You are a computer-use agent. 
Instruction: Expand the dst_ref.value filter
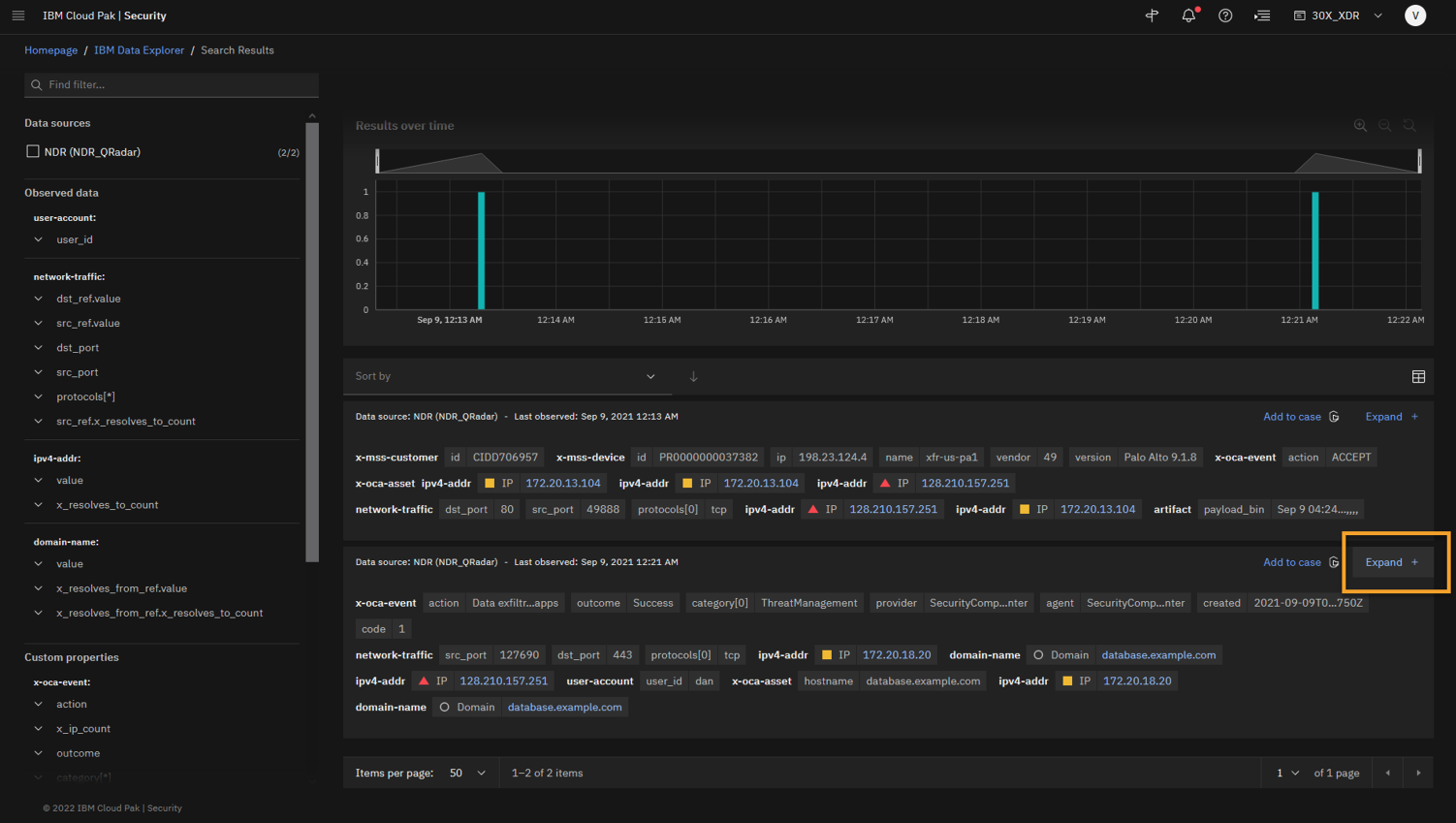coord(38,299)
